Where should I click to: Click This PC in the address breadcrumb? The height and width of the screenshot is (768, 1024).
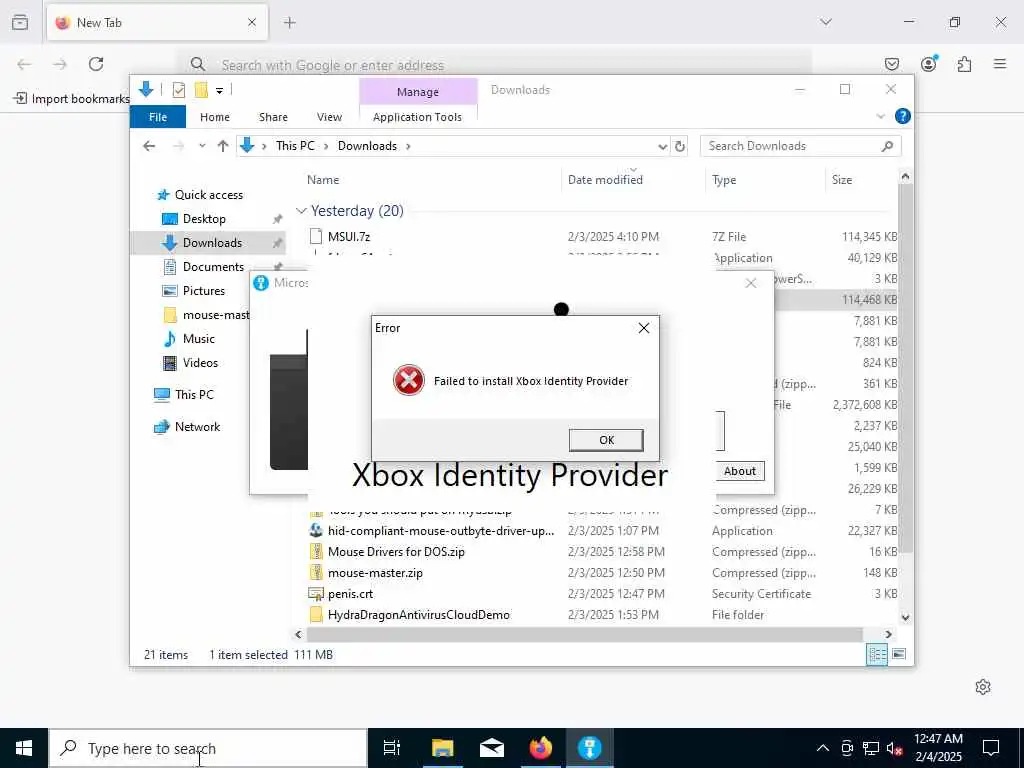tap(295, 146)
